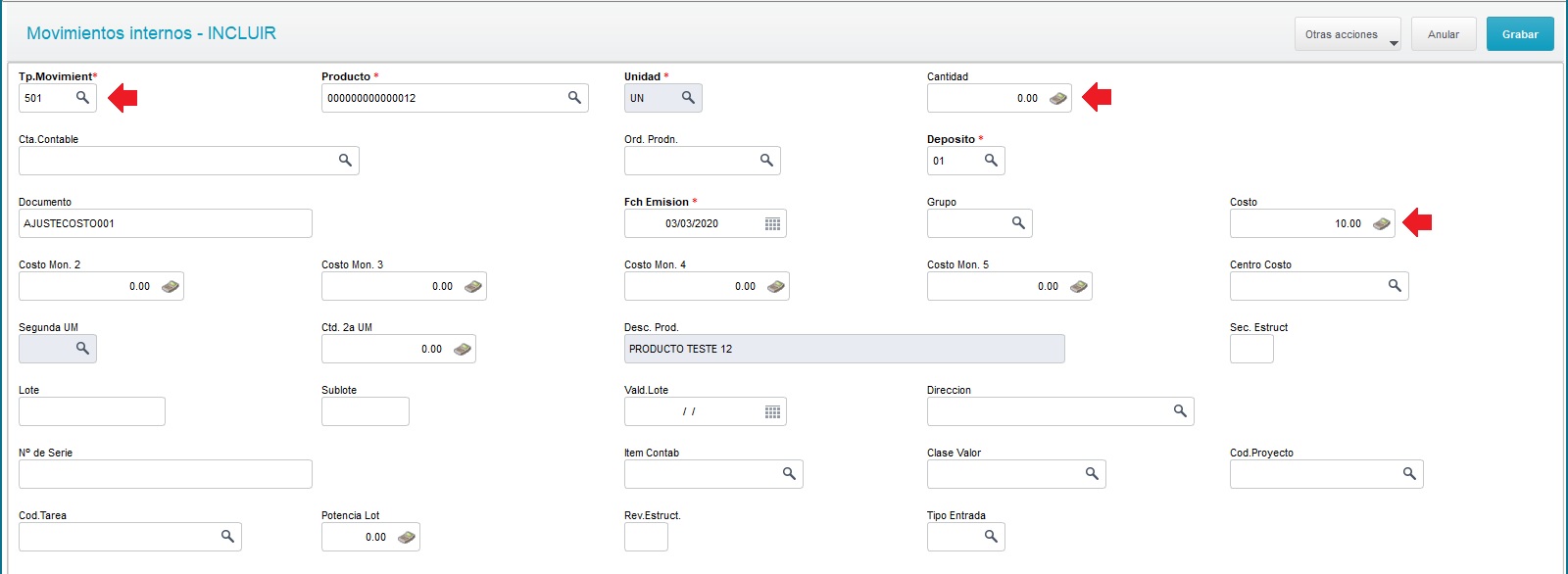Open Deposito lookup magnifier
This screenshot has height=574, width=1568.
[991, 160]
